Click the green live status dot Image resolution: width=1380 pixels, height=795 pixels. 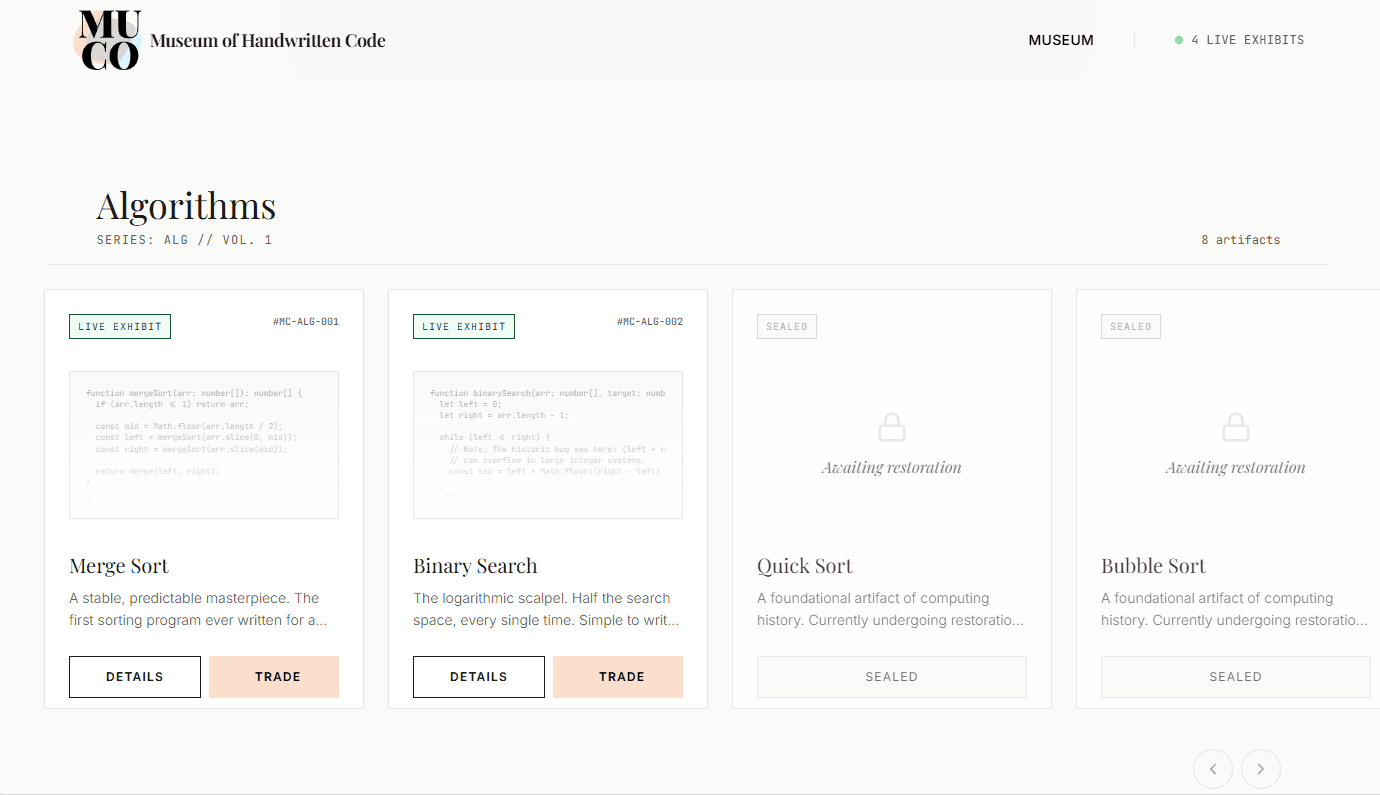point(1176,40)
